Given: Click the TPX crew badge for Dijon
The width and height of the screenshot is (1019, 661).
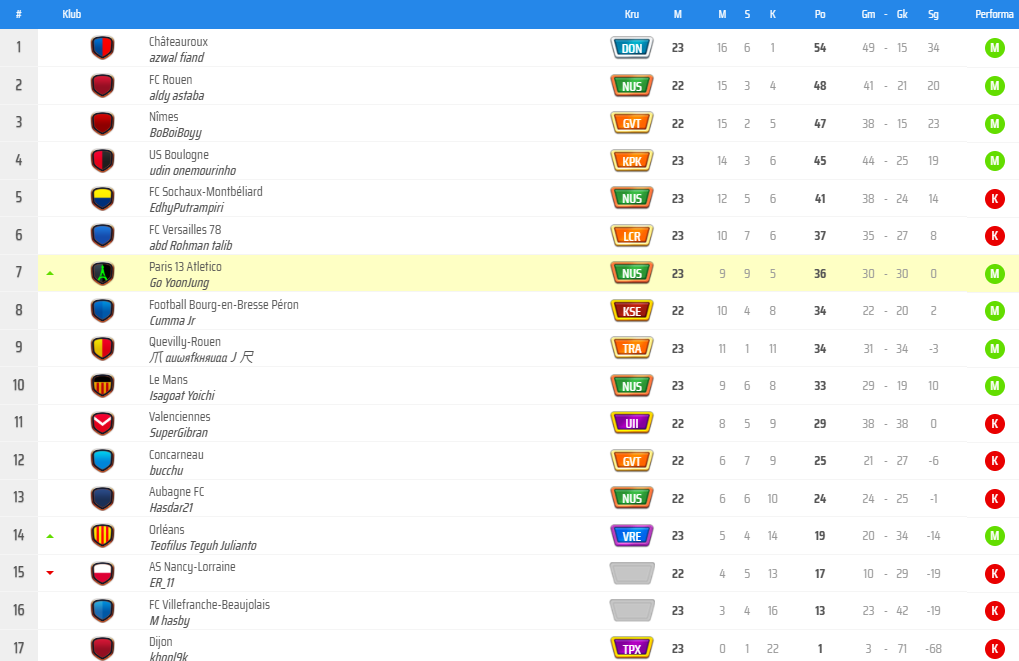Looking at the screenshot, I should pos(632,649).
